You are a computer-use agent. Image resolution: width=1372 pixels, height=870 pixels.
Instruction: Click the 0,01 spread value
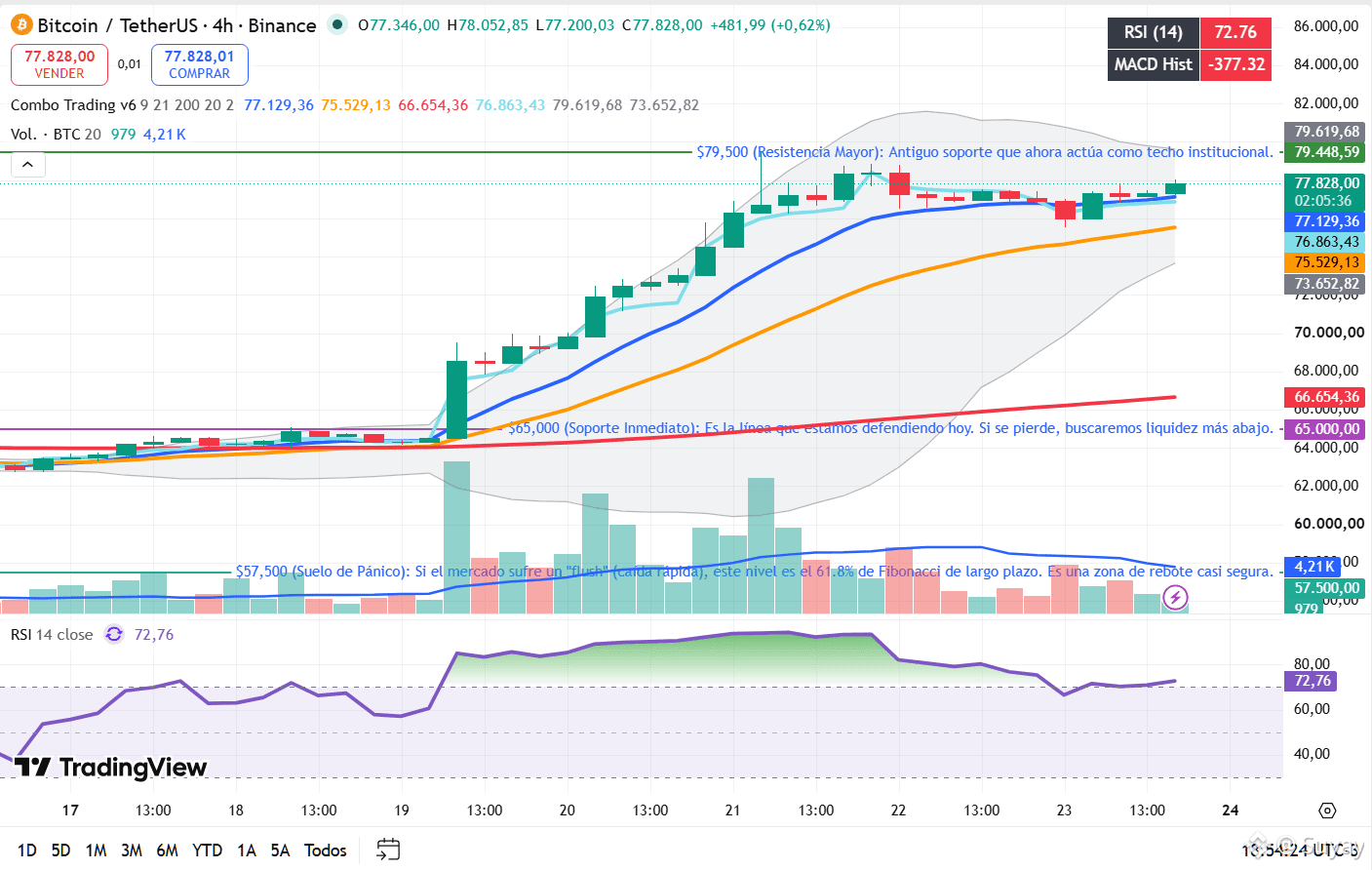pos(130,64)
